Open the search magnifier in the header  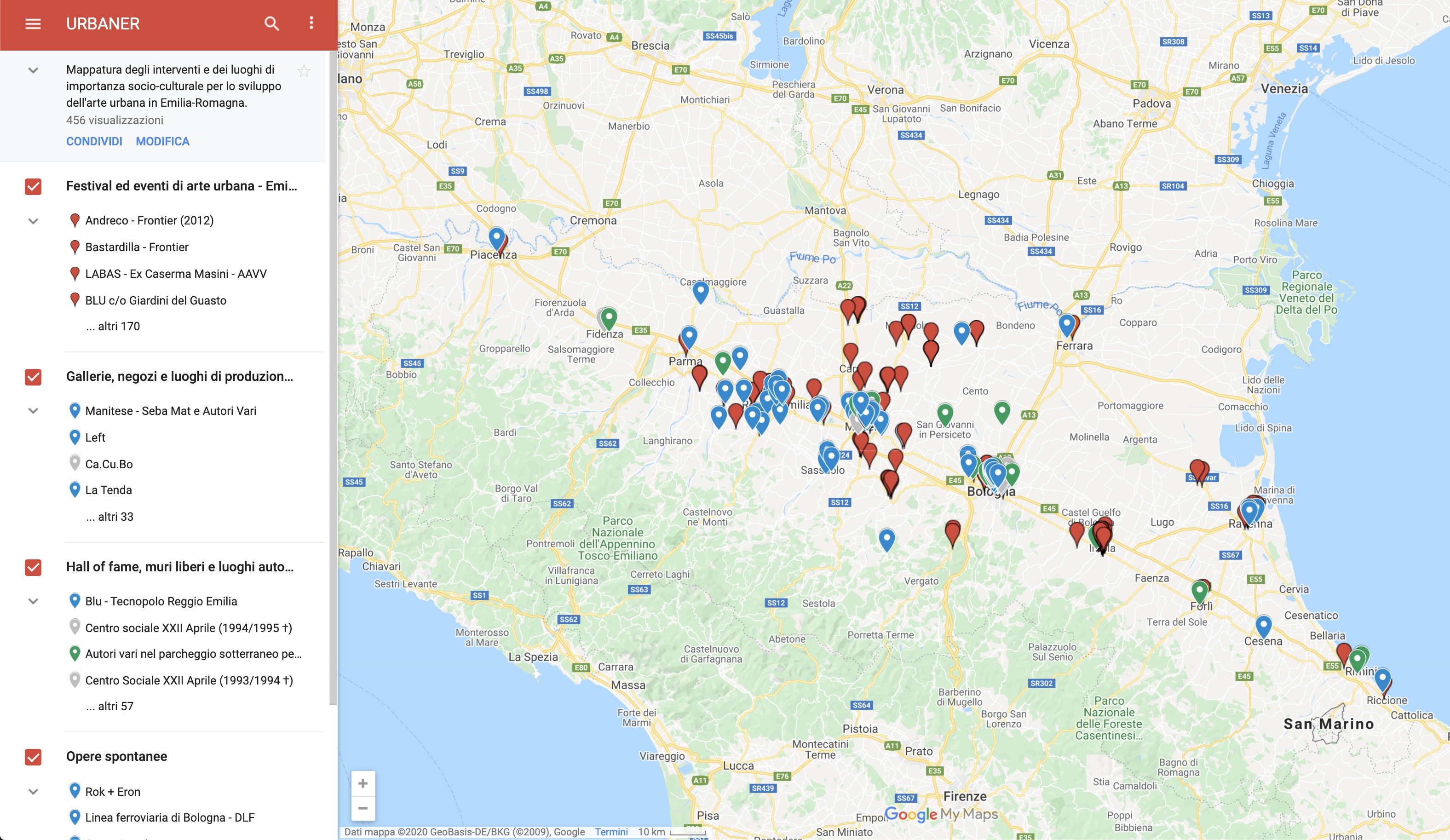(x=271, y=23)
